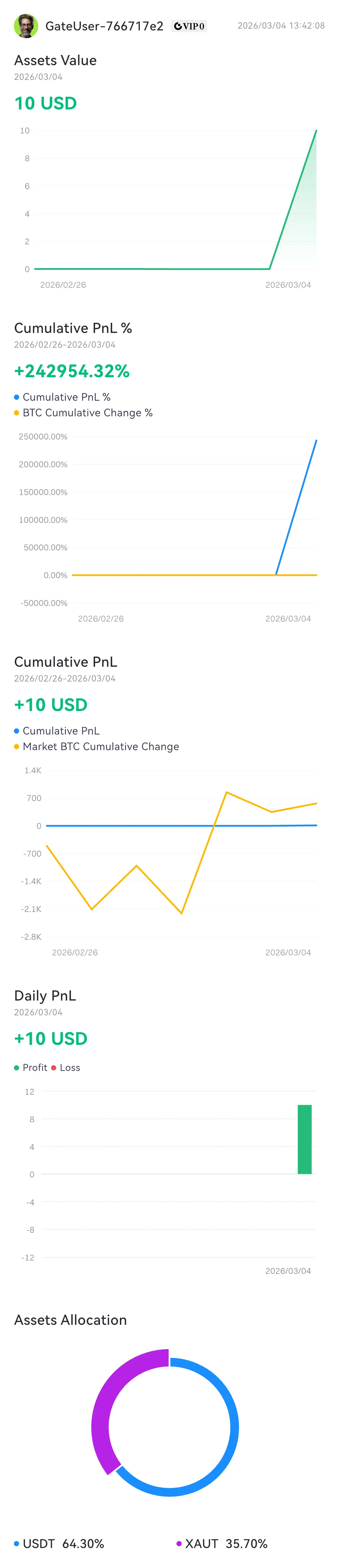
Task: Click the red Loss legend dot
Action: 54,1068
